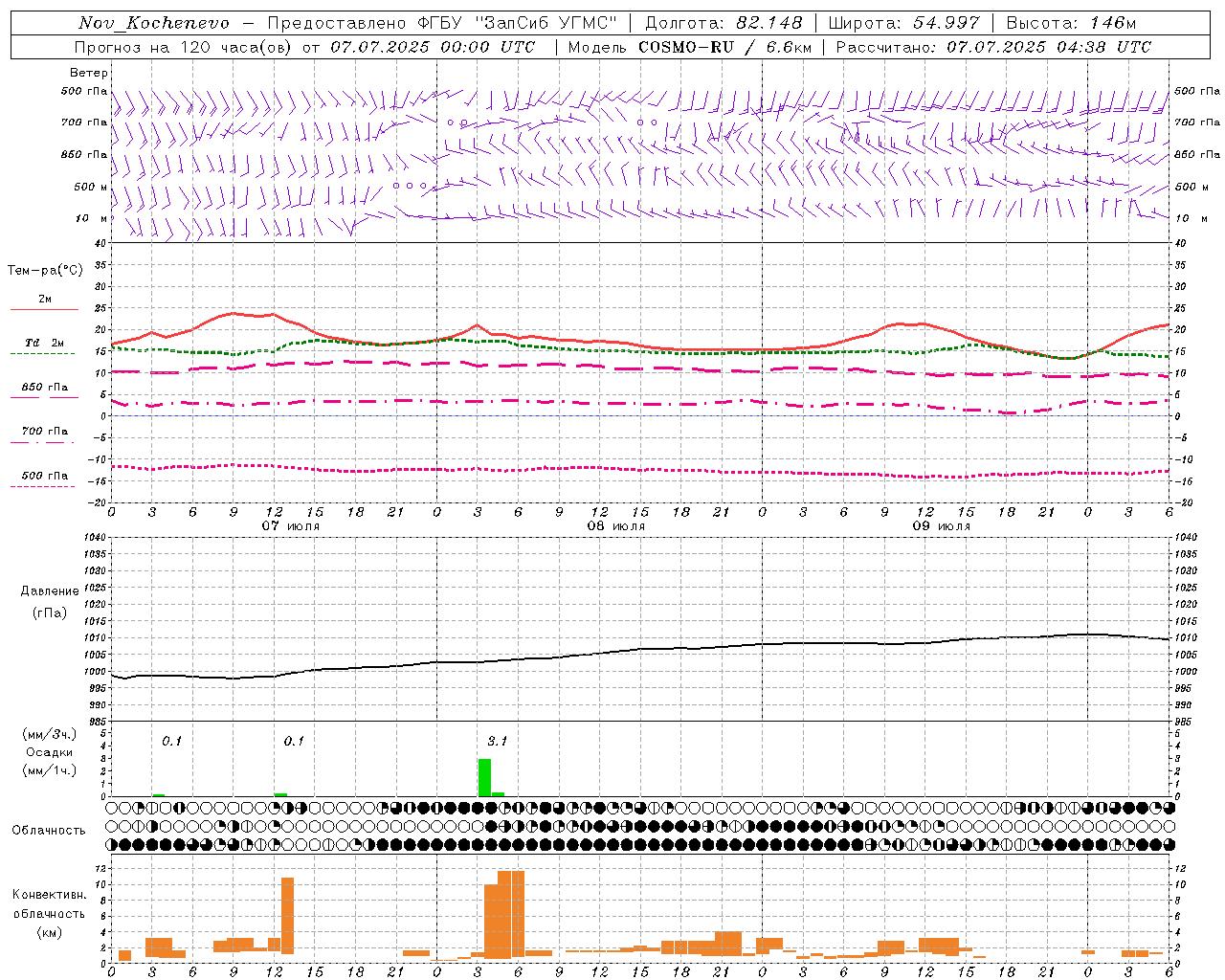Click the 0.1 precipitation value near hour 12
The image size is (1225, 980).
(294, 741)
